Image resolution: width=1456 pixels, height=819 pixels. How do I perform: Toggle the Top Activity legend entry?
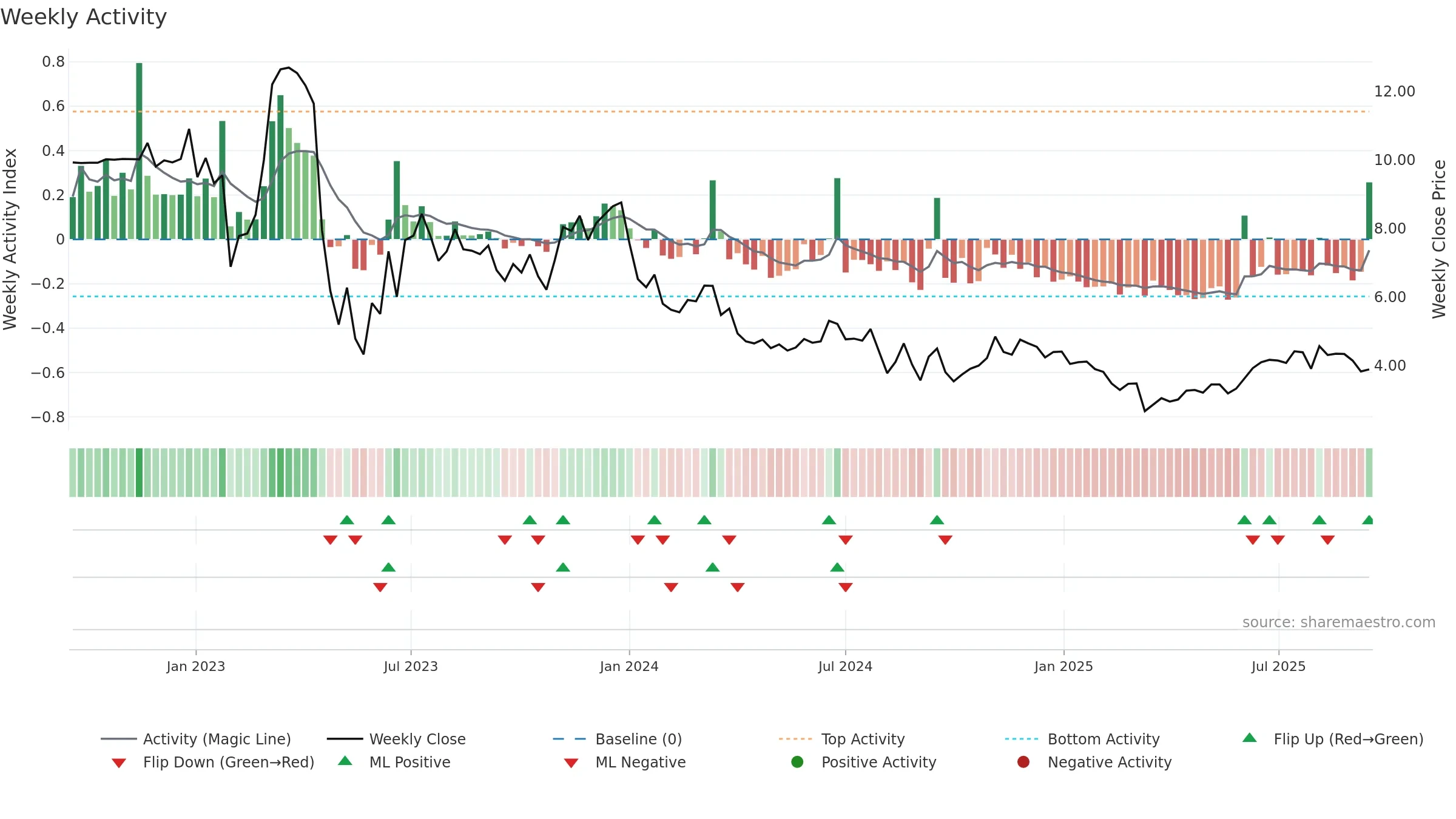(x=842, y=739)
